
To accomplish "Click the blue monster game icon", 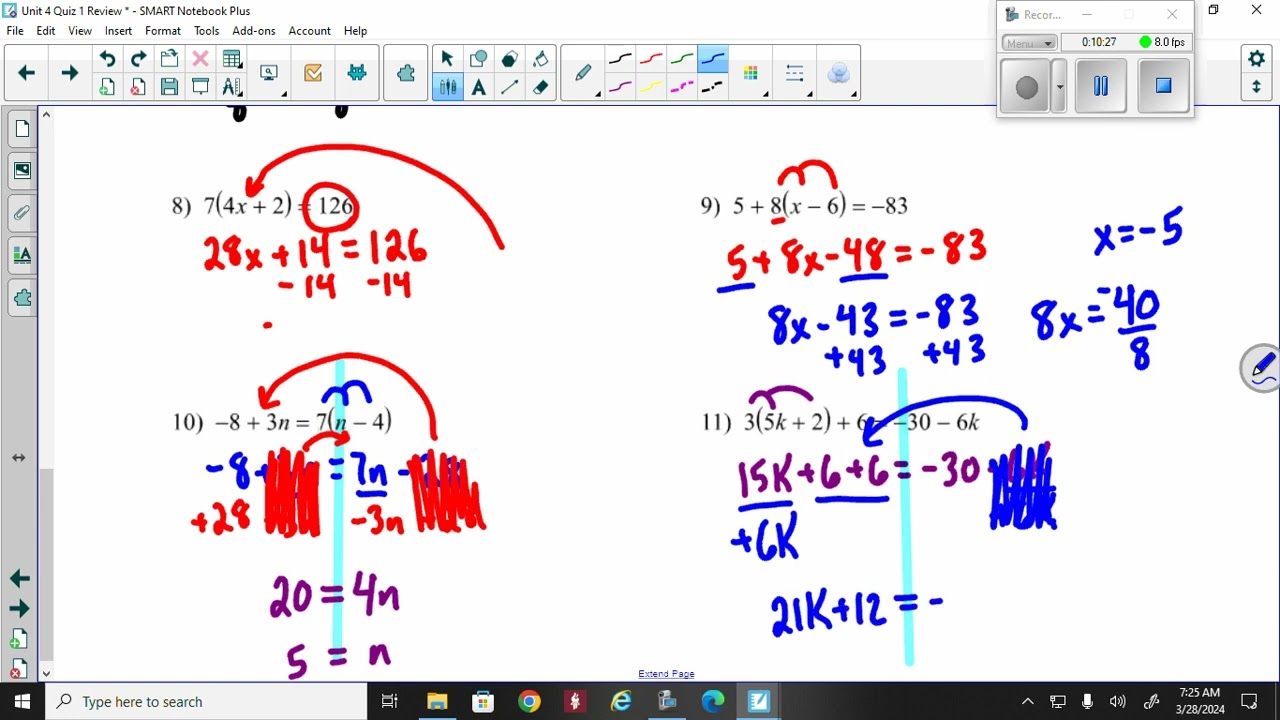I will pos(357,73).
